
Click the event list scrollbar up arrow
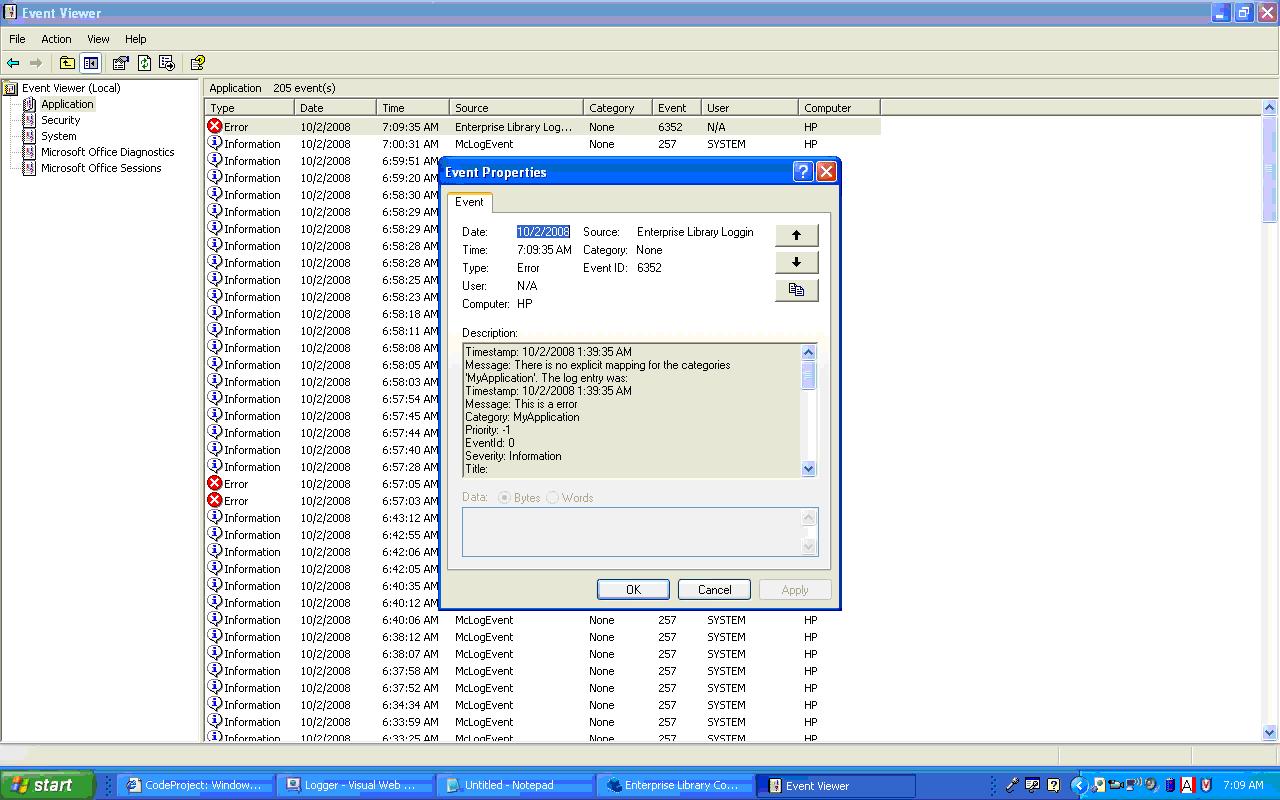pyautogui.click(x=1270, y=108)
